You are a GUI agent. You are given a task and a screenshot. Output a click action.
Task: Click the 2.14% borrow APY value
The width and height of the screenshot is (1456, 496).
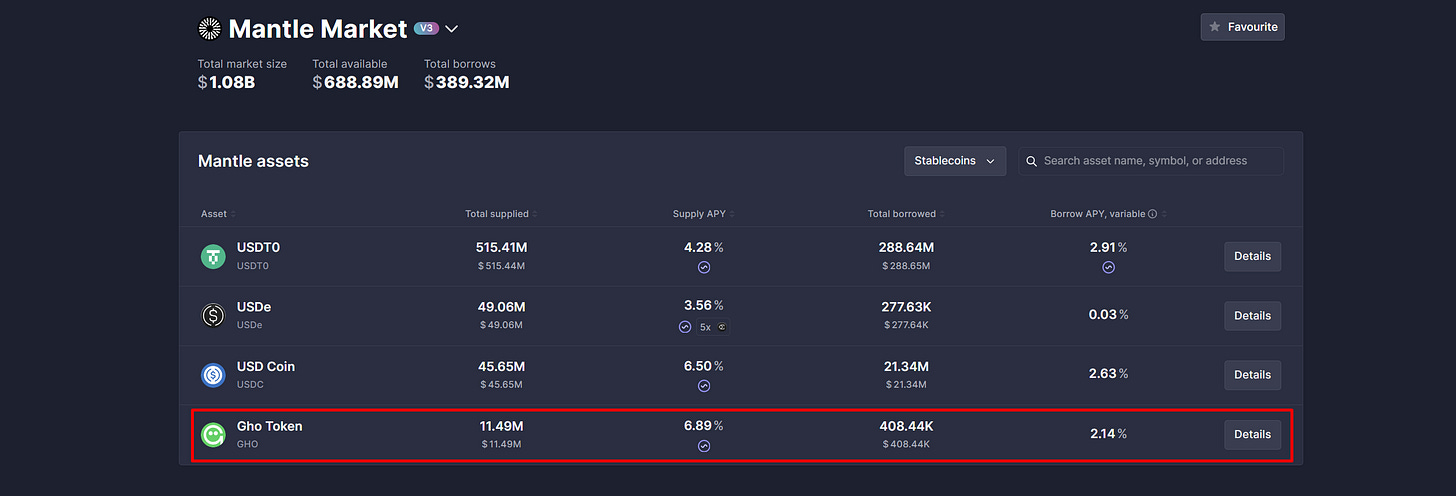(x=1108, y=434)
